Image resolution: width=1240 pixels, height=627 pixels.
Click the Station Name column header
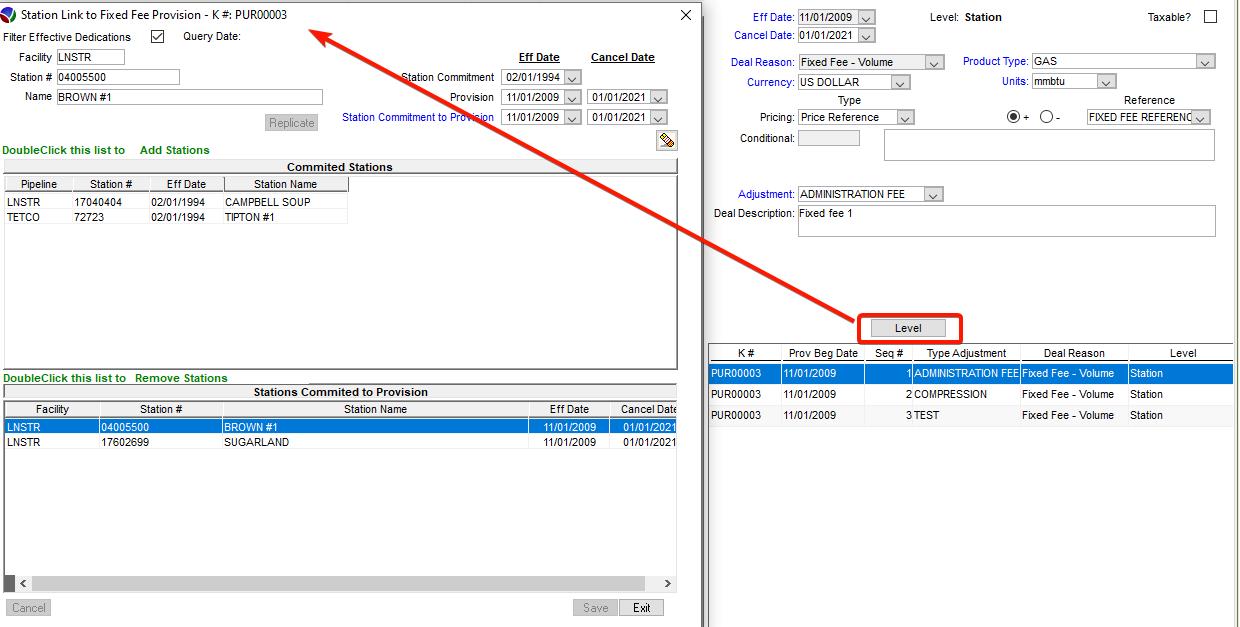(285, 184)
